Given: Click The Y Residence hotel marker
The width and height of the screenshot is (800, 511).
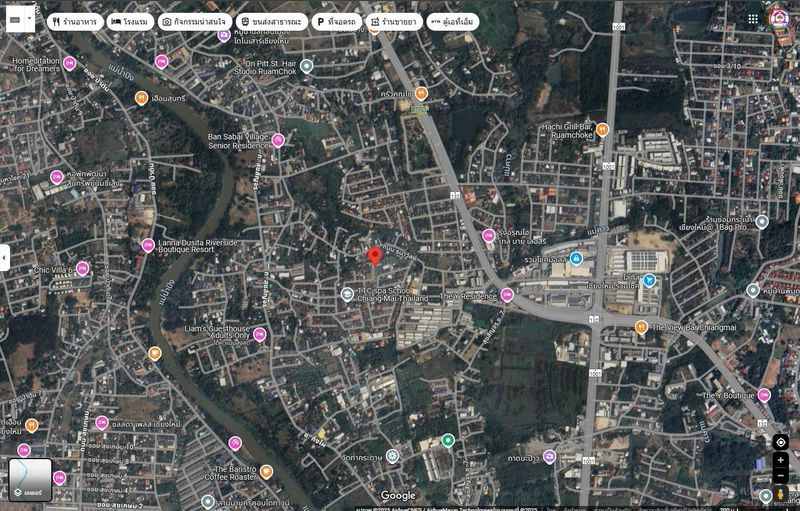Looking at the screenshot, I should tap(507, 295).
